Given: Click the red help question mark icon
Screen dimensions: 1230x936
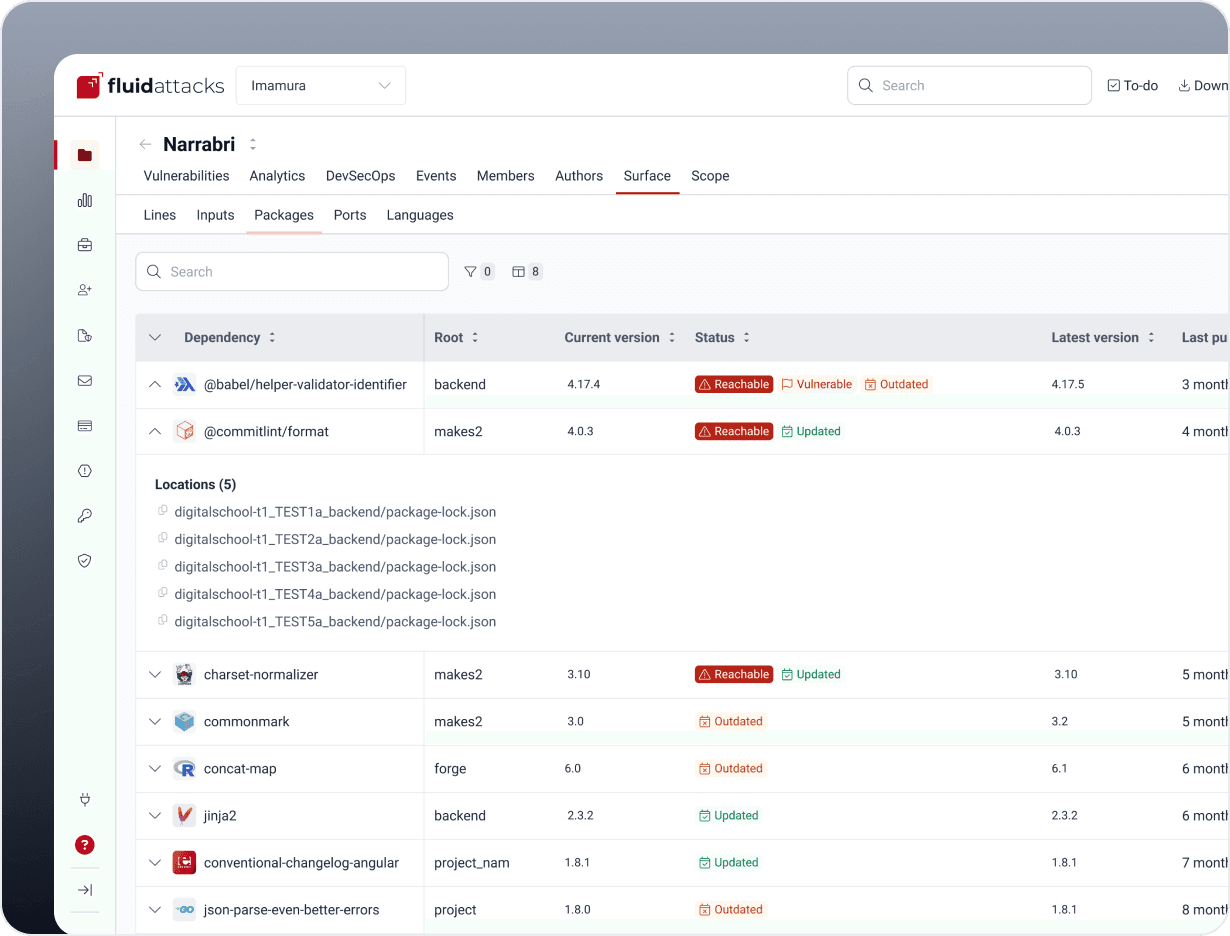Looking at the screenshot, I should 85,845.
